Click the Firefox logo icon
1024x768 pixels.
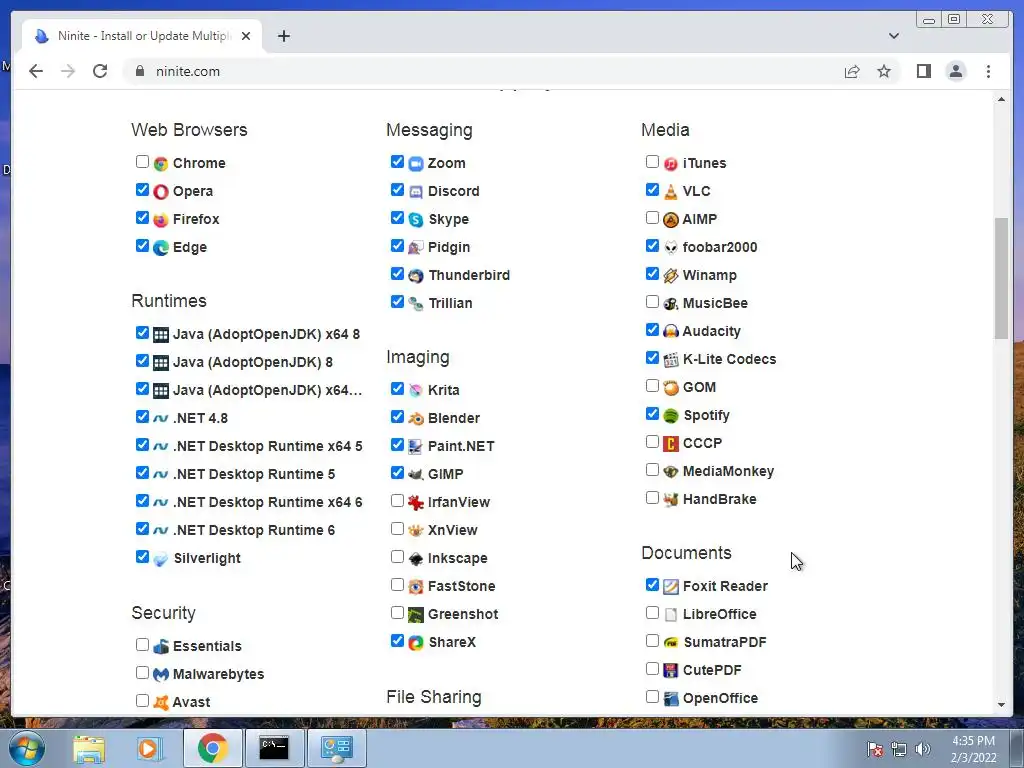point(161,220)
